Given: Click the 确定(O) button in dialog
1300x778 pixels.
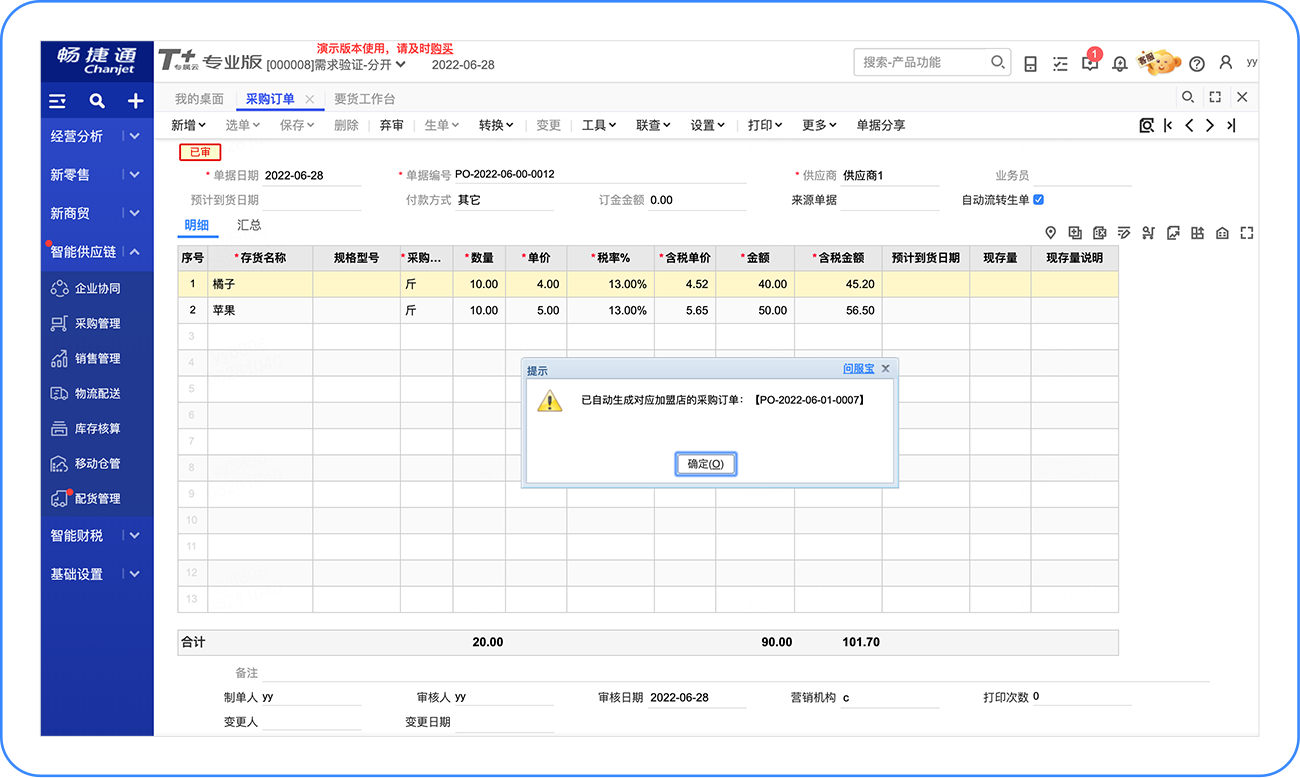Looking at the screenshot, I should click(x=706, y=464).
